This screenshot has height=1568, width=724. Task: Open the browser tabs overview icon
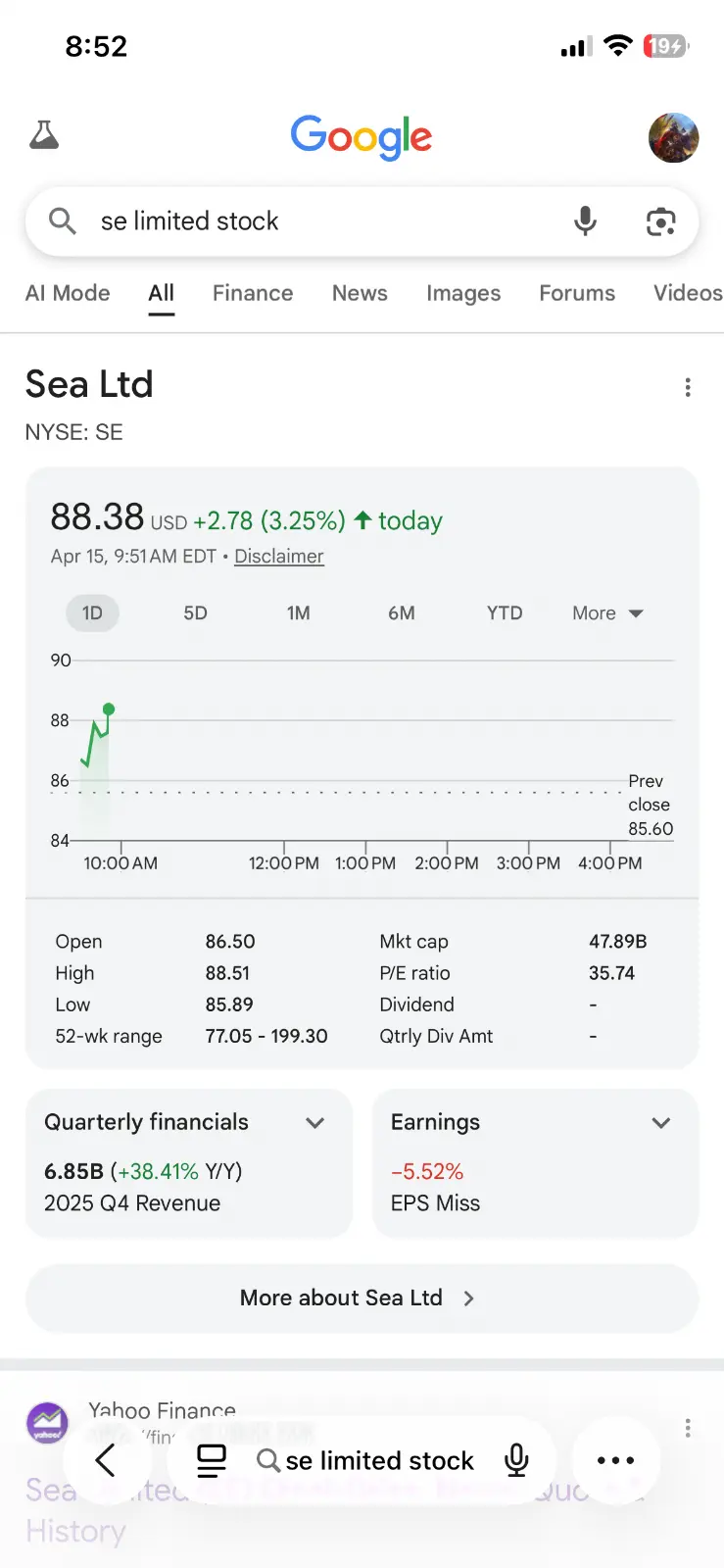click(212, 1460)
